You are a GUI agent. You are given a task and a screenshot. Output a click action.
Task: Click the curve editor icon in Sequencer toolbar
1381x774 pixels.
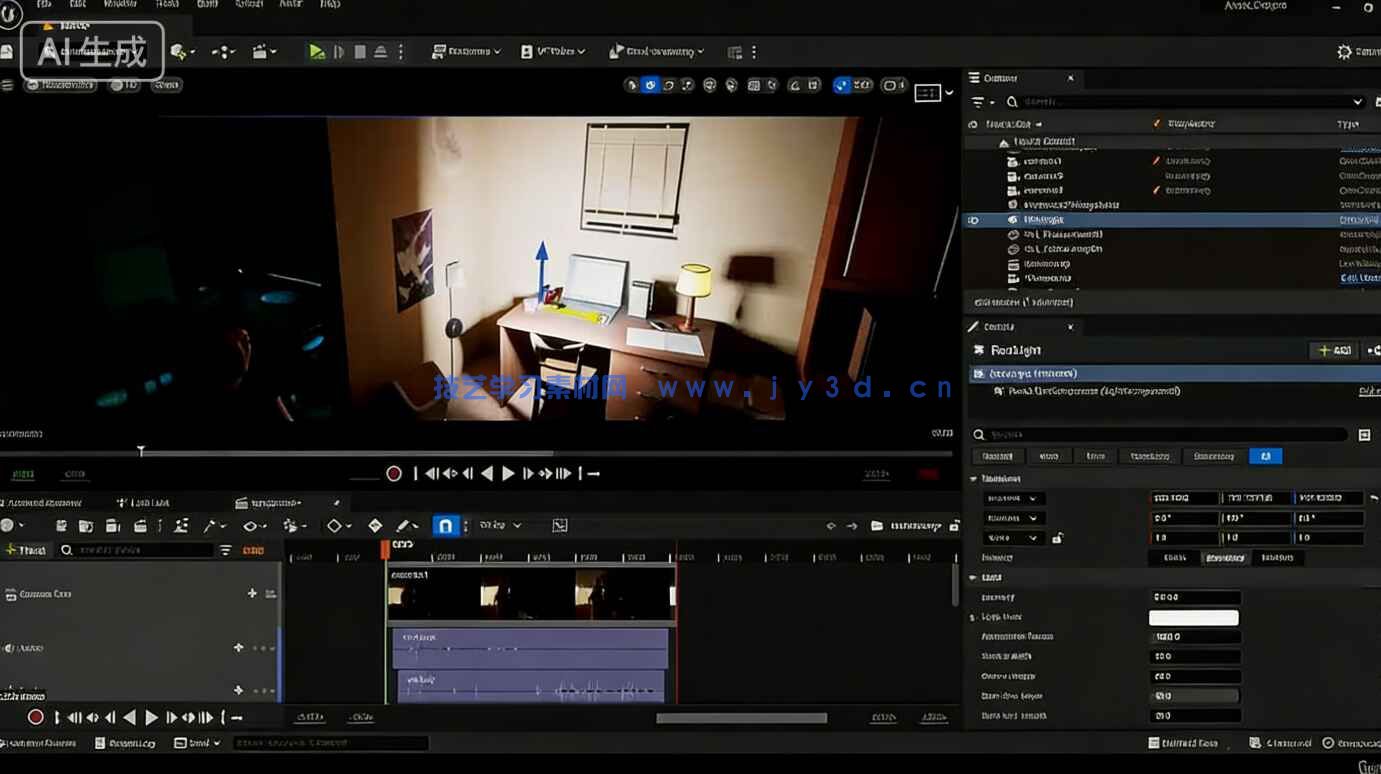[x=559, y=526]
